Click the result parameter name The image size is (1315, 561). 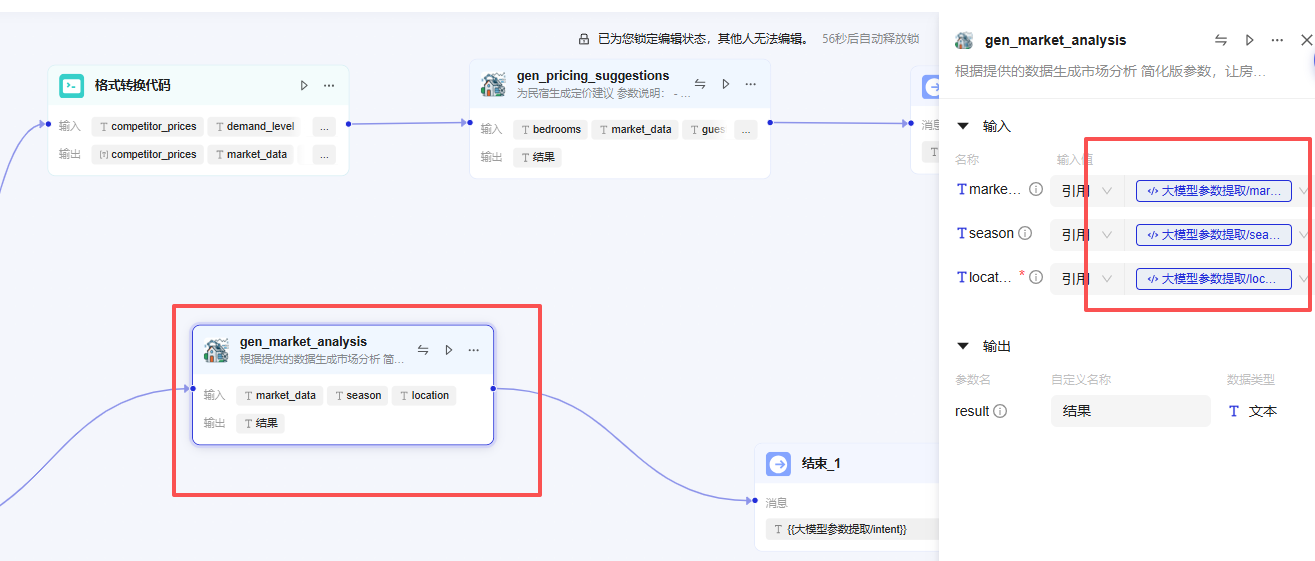point(972,411)
